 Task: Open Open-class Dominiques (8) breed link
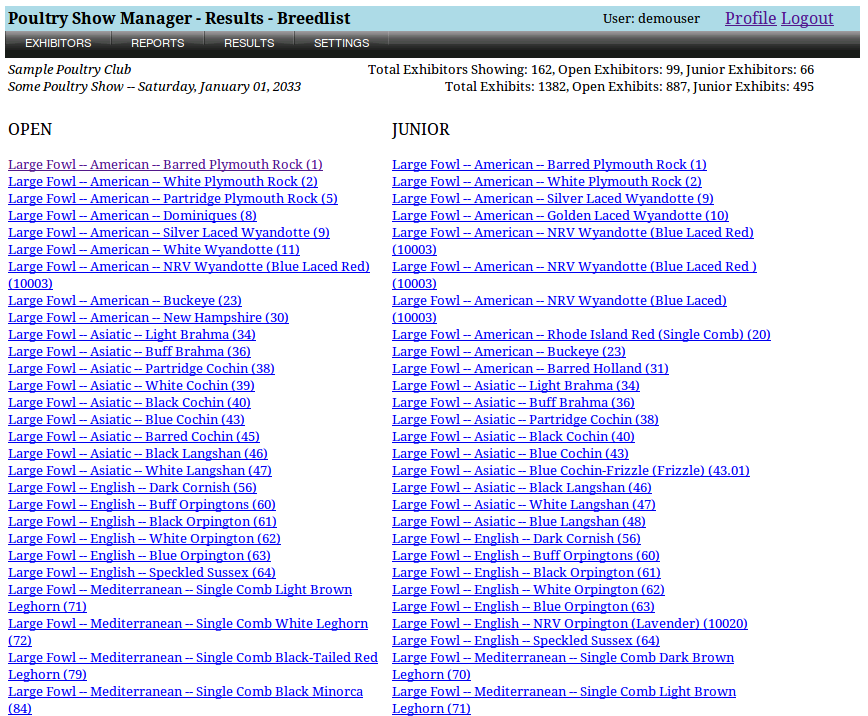click(x=132, y=216)
